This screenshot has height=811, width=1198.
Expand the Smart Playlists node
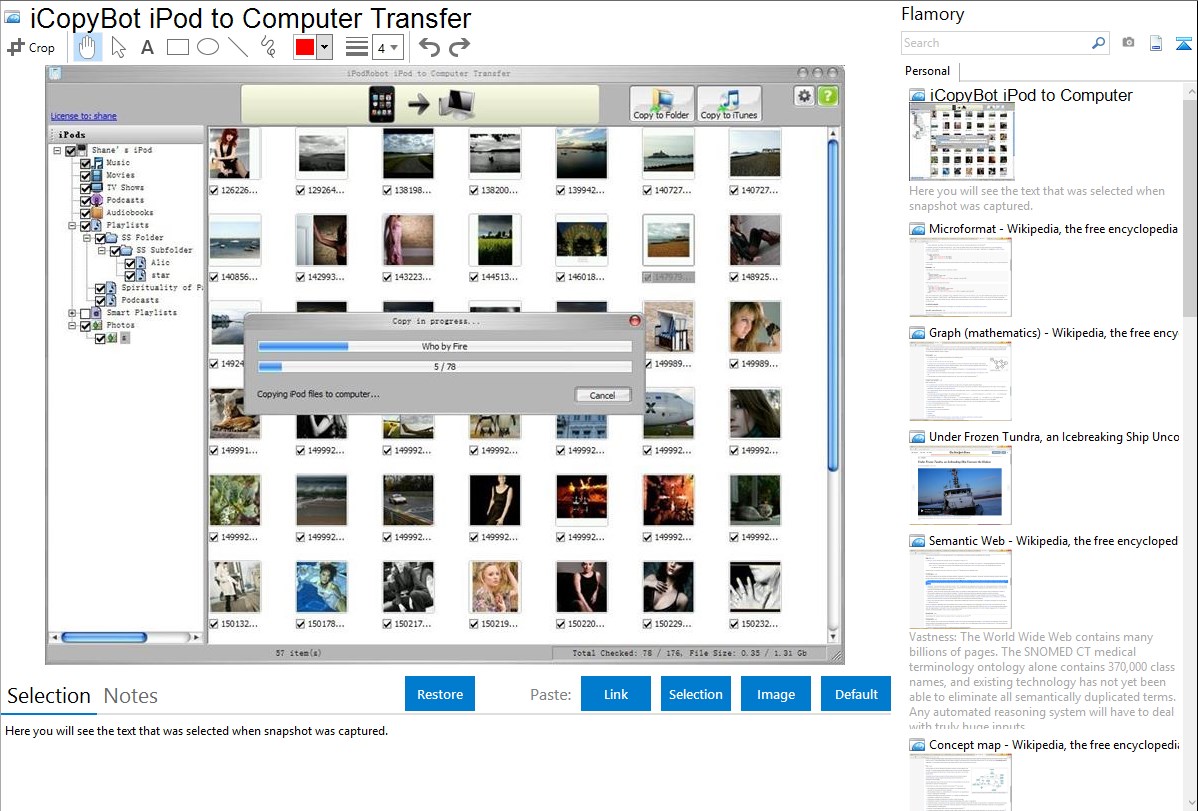[x=73, y=313]
